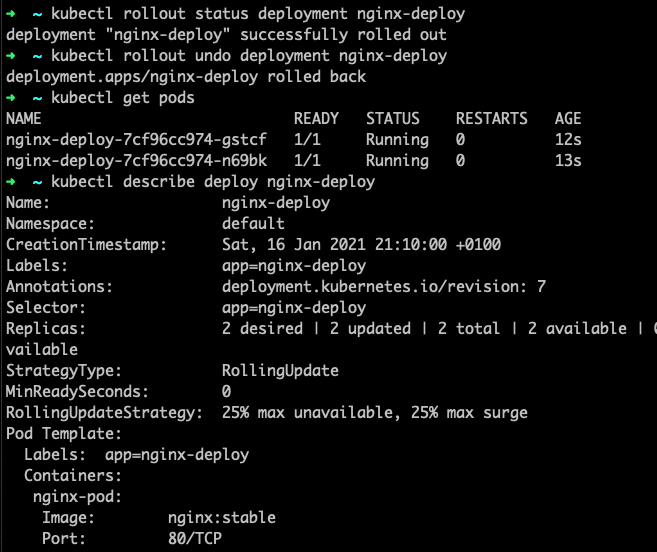Click the prompt arrow before kubectl describe command

(10, 182)
